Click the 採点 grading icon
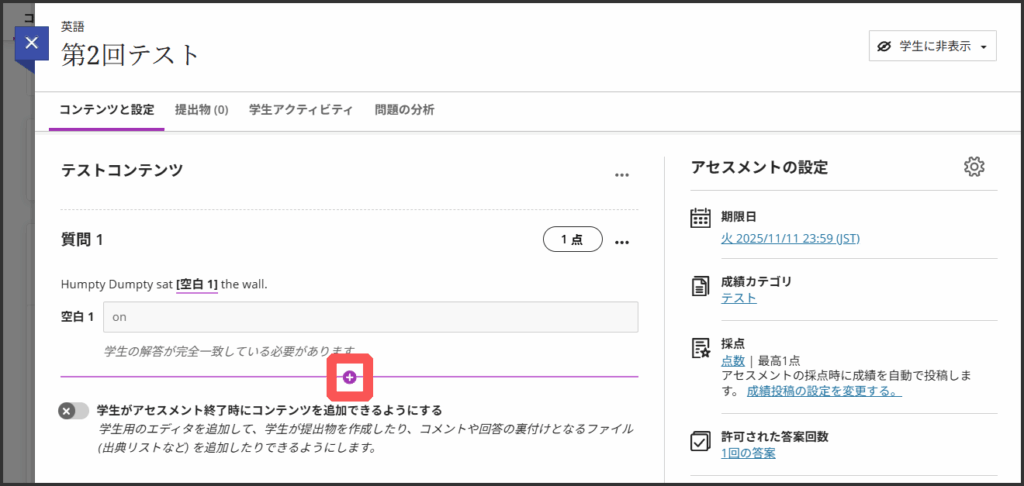The height and width of the screenshot is (486, 1024). click(700, 348)
